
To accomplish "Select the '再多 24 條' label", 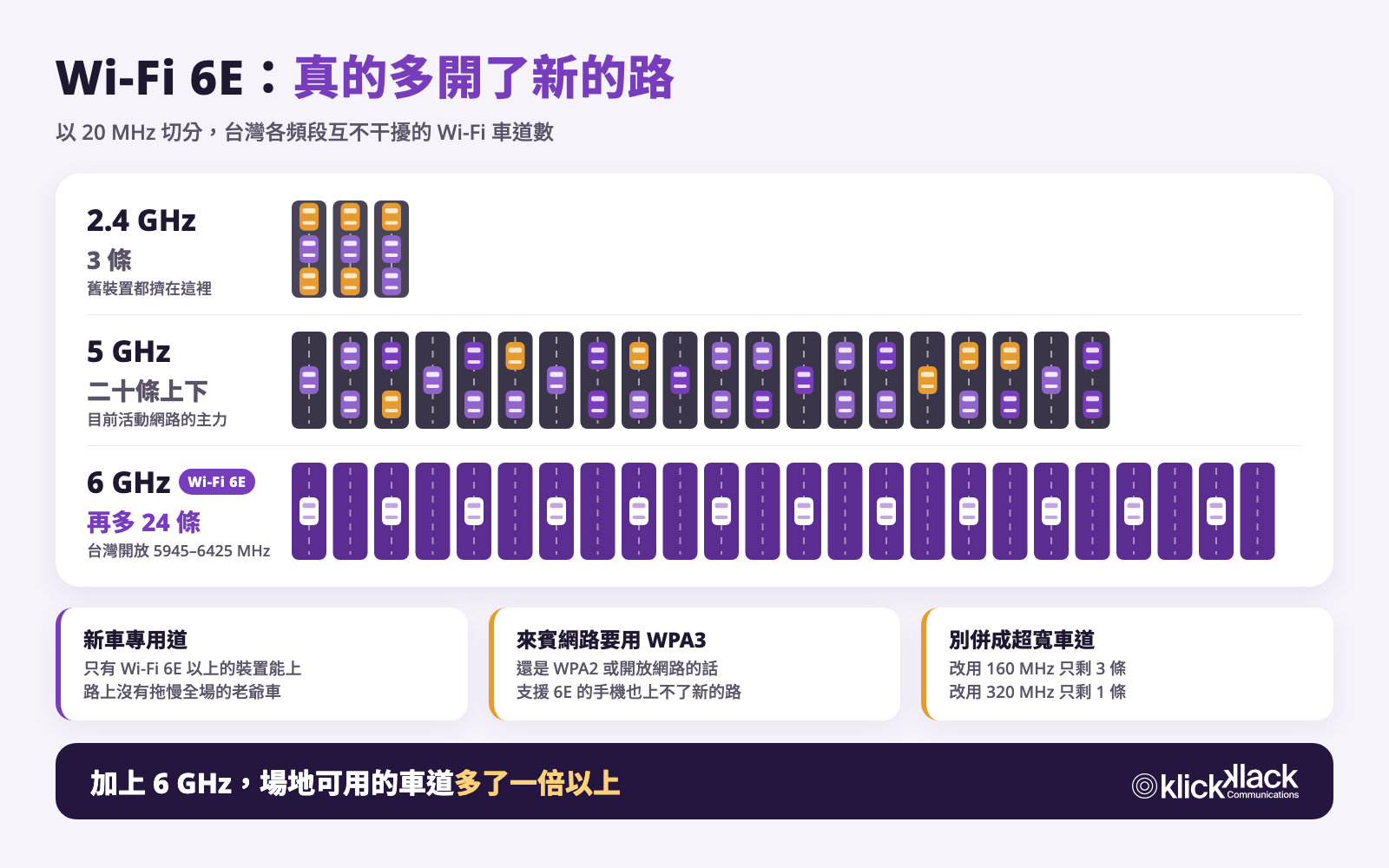I will (x=144, y=522).
